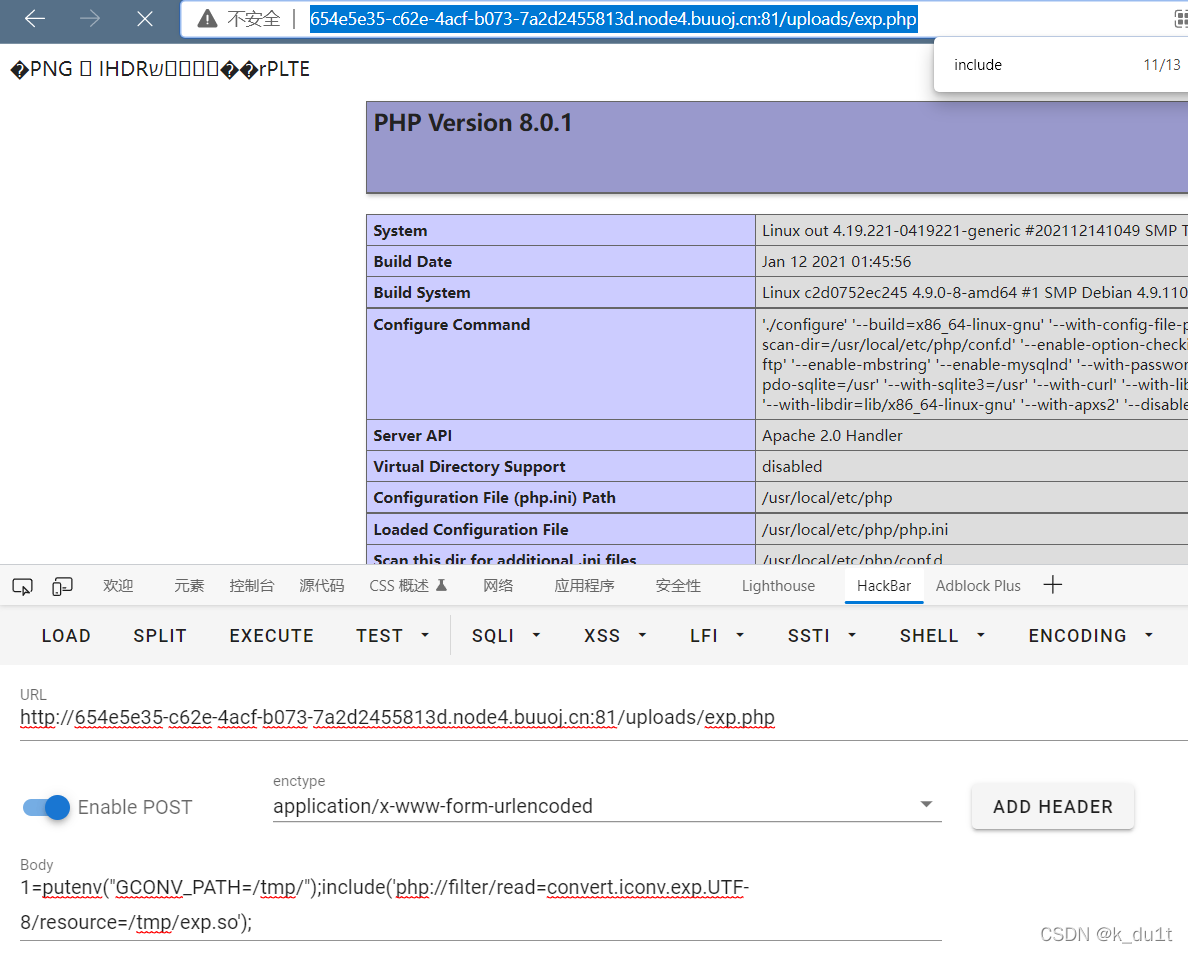
Task: Open the 控制台 tab
Action: 252,586
